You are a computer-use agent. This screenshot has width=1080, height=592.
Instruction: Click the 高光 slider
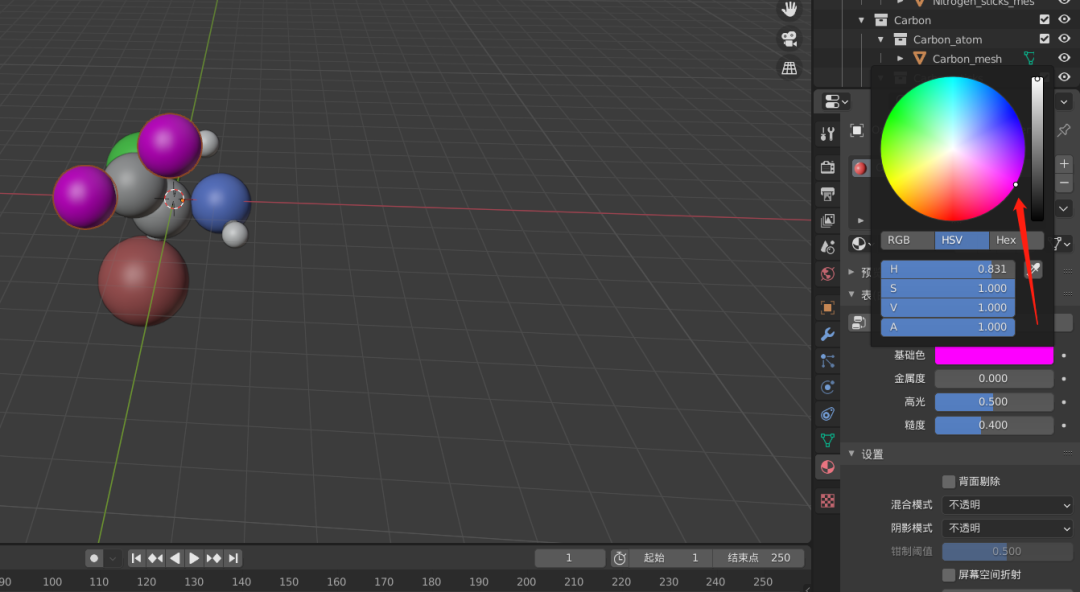point(994,402)
